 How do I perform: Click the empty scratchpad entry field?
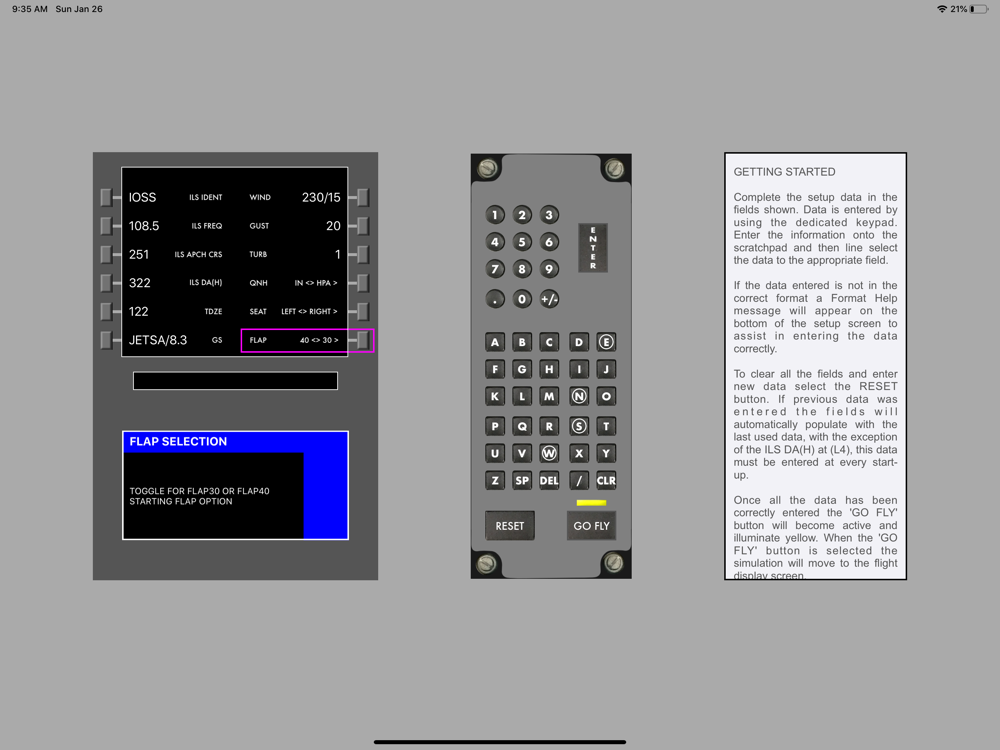click(x=235, y=381)
